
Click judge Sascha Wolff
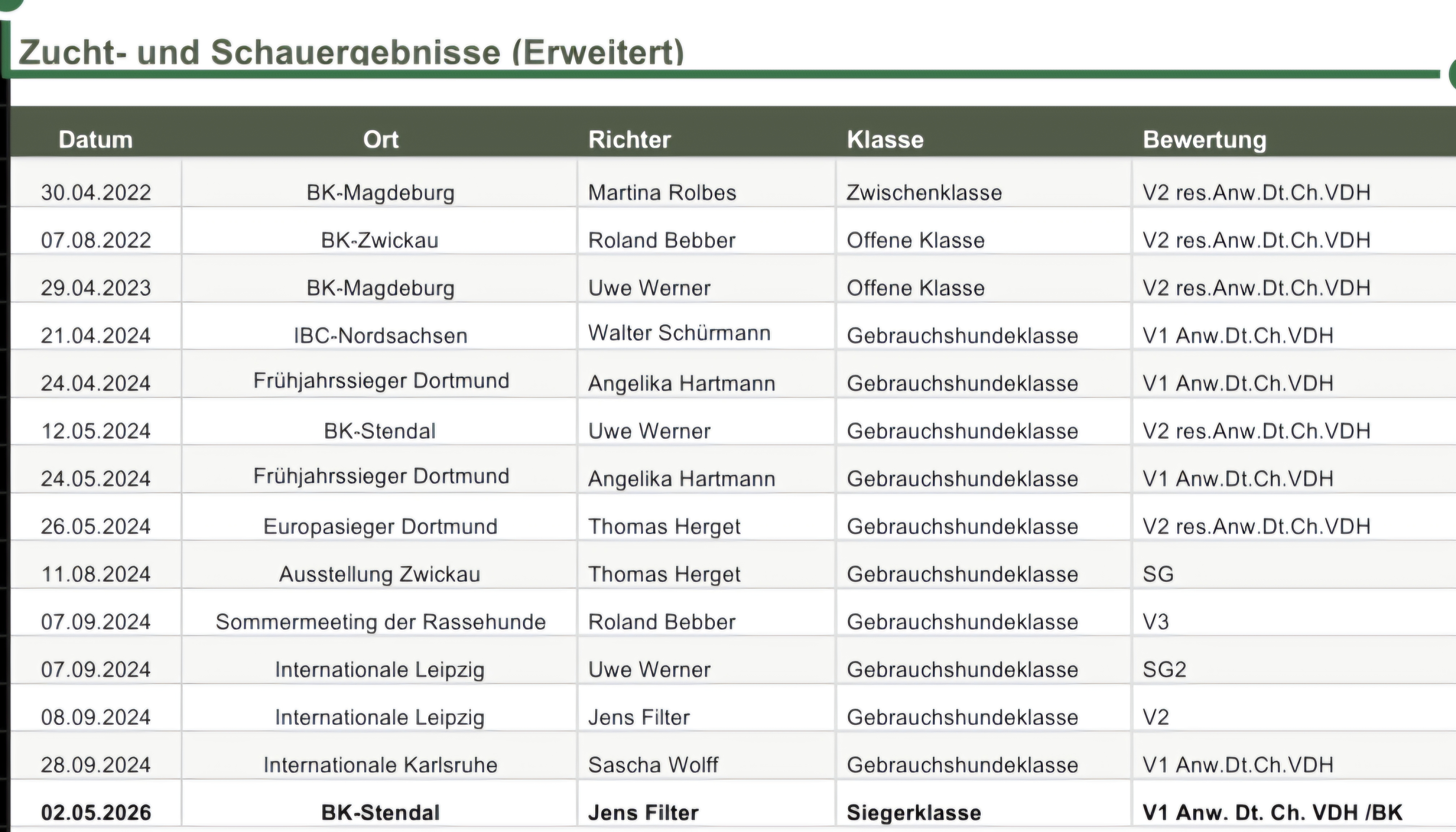coord(653,764)
